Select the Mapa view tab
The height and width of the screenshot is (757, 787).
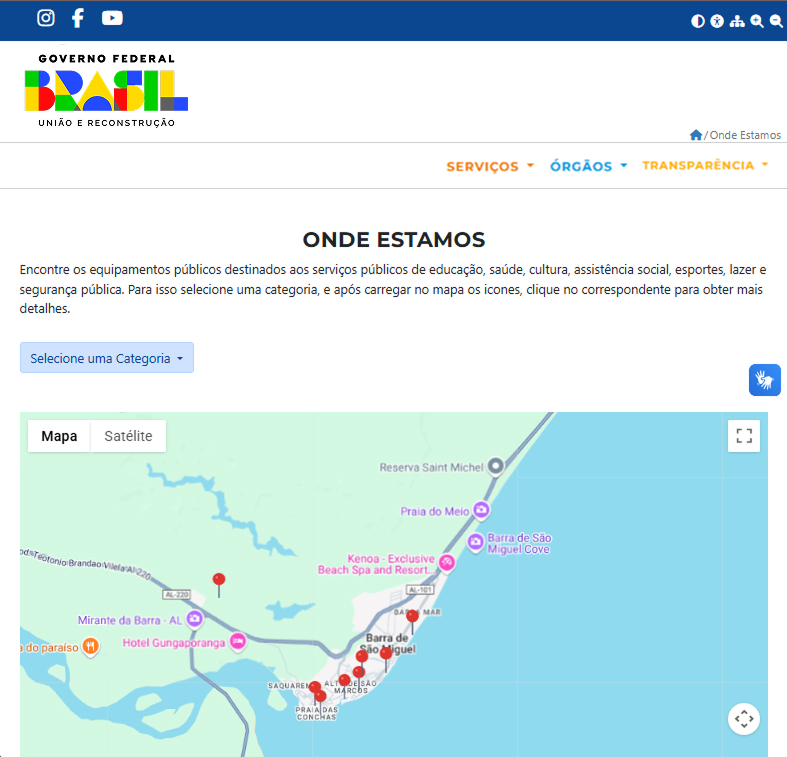59,436
